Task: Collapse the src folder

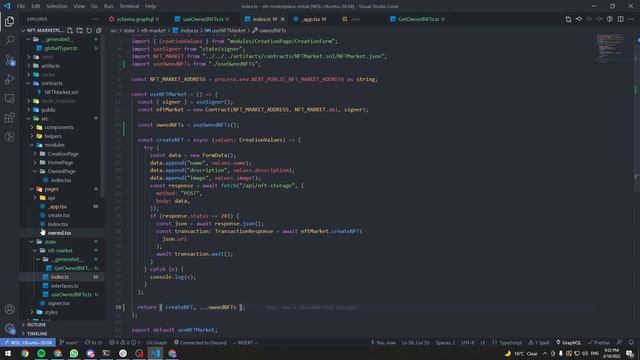Action: click(44, 118)
